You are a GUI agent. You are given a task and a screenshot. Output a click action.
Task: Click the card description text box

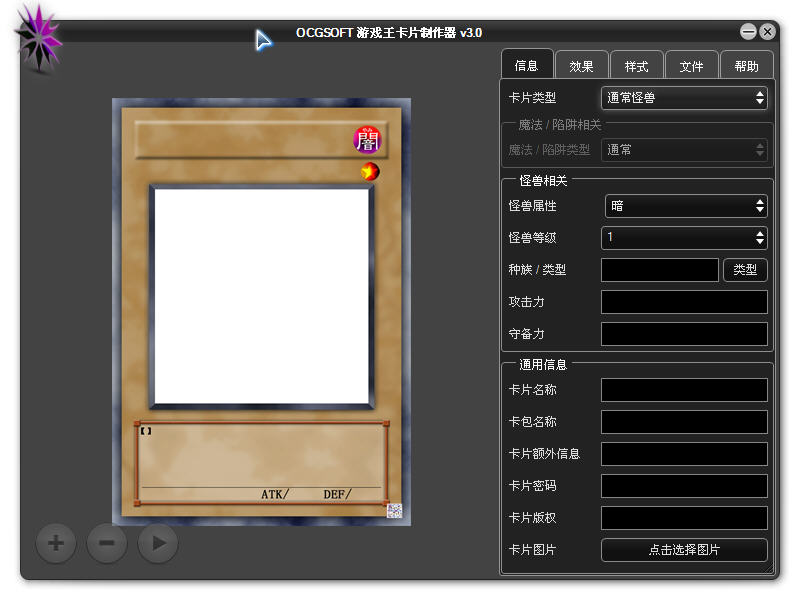262,463
